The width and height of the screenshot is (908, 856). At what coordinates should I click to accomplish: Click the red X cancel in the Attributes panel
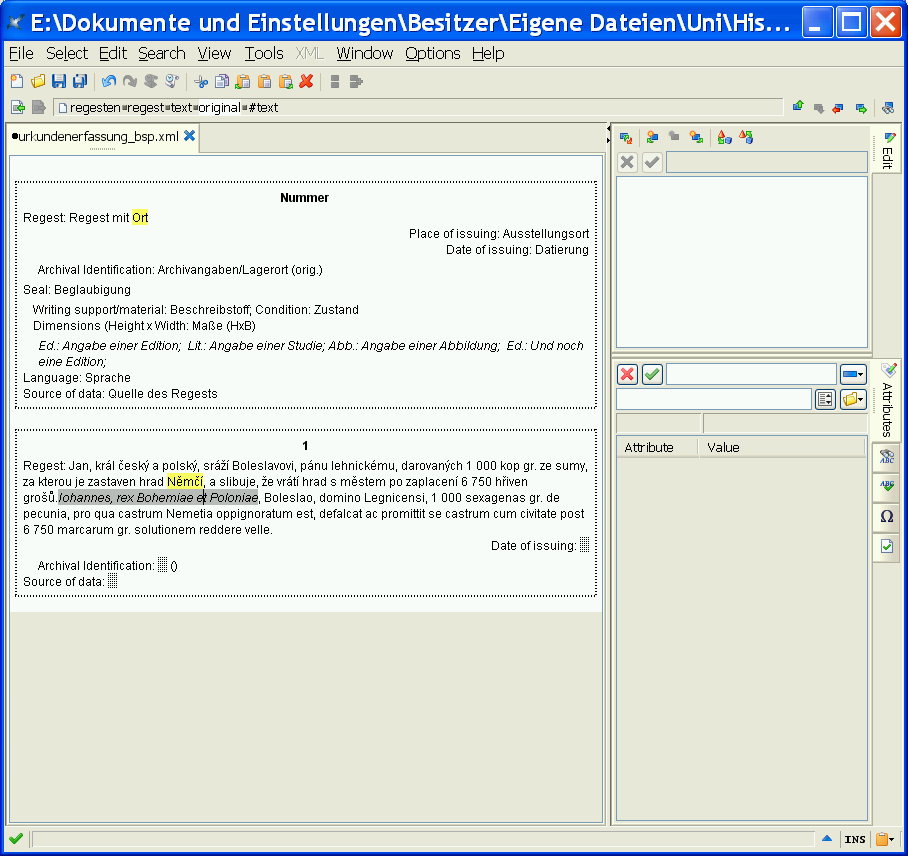pyautogui.click(x=628, y=374)
